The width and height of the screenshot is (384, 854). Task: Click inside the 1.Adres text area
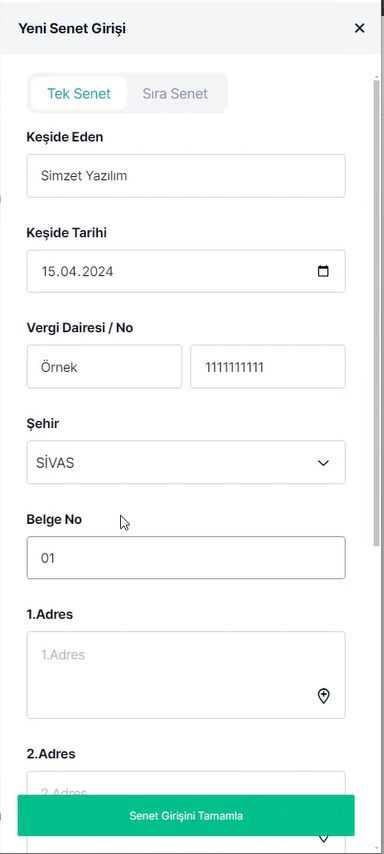coord(186,675)
